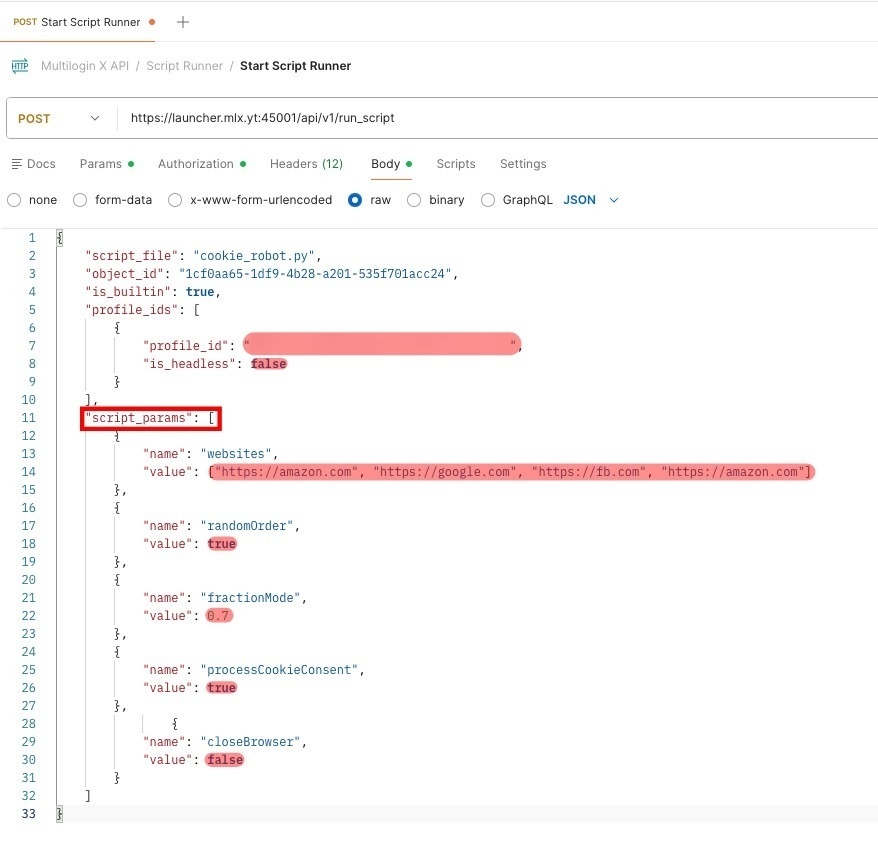878x853 pixels.
Task: Open the JSON language selector dropdown
Action: pos(589,200)
